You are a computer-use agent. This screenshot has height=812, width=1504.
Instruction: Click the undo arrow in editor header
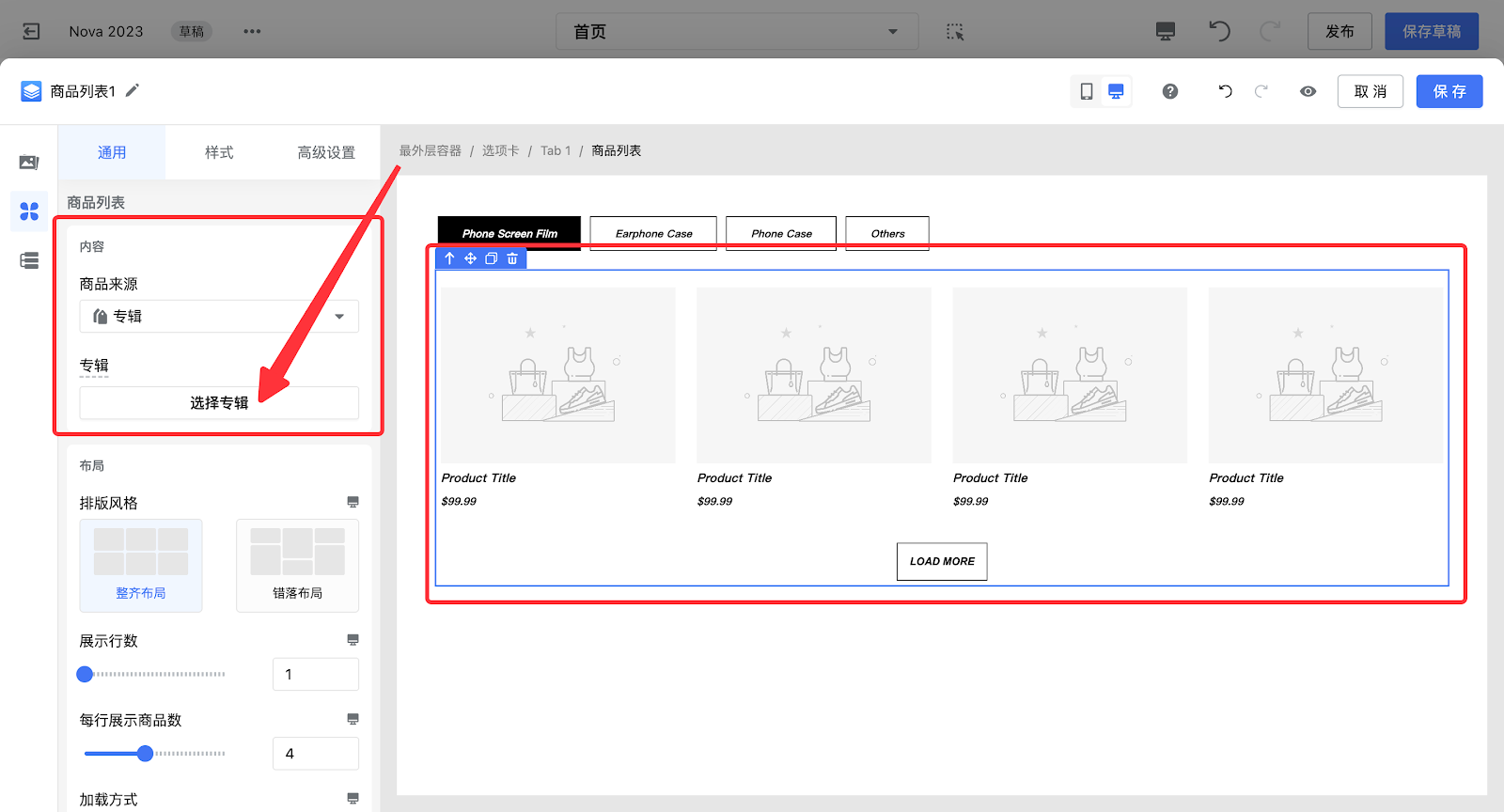click(x=1225, y=91)
